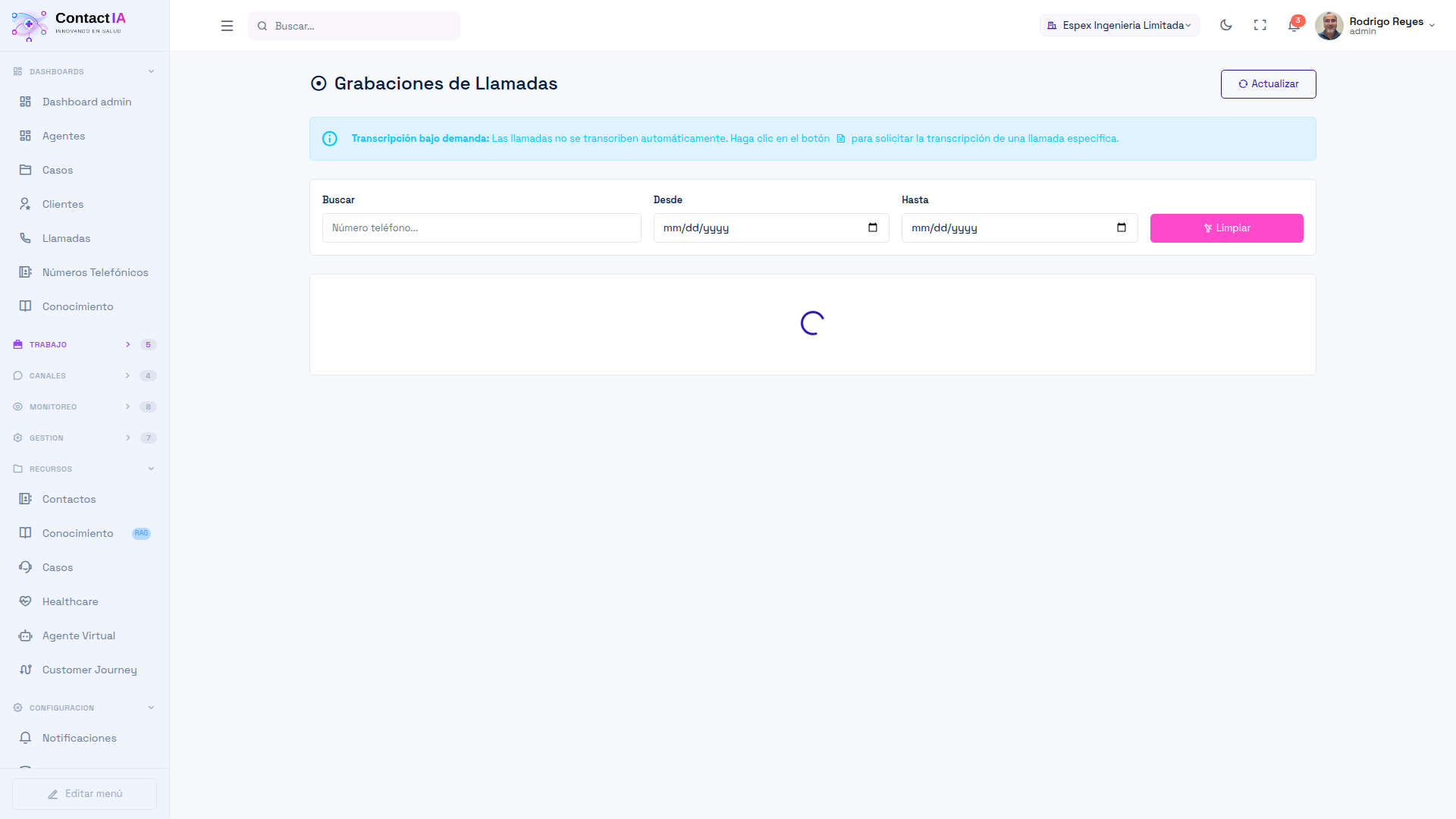Enter fullscreen mode via header icon
Viewport: 1456px width, 819px height.
point(1260,25)
